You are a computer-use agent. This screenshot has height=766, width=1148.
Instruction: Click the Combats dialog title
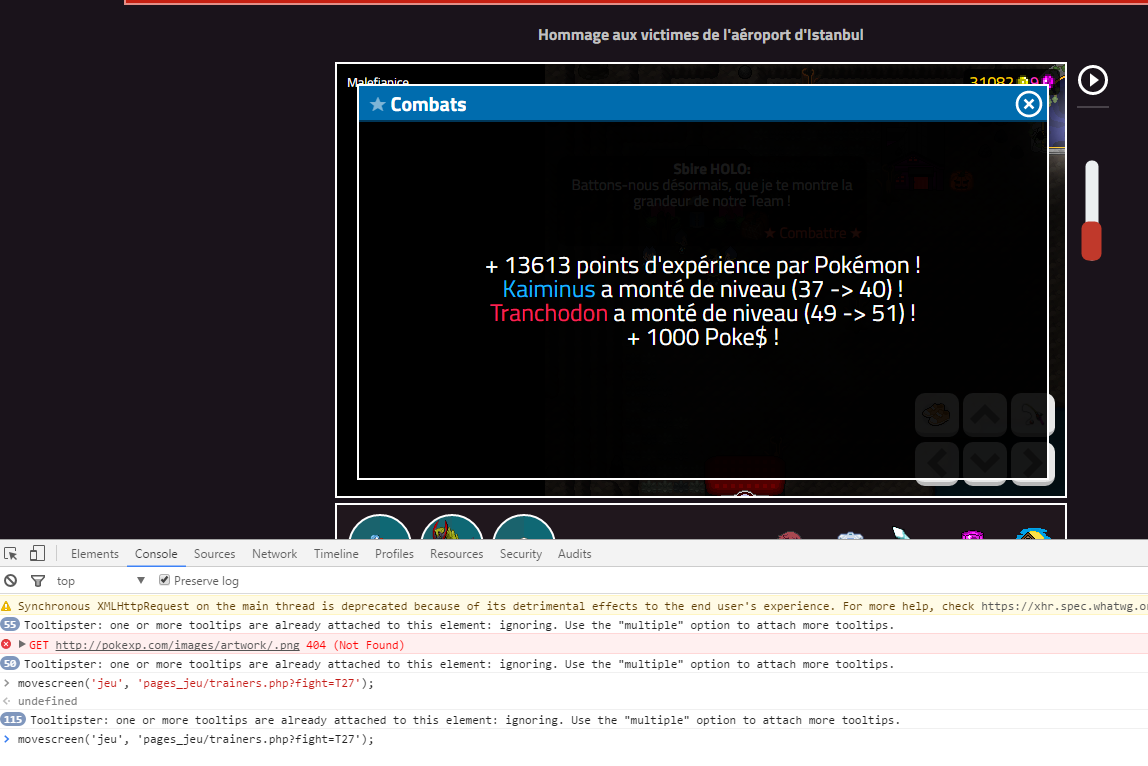[x=428, y=105]
